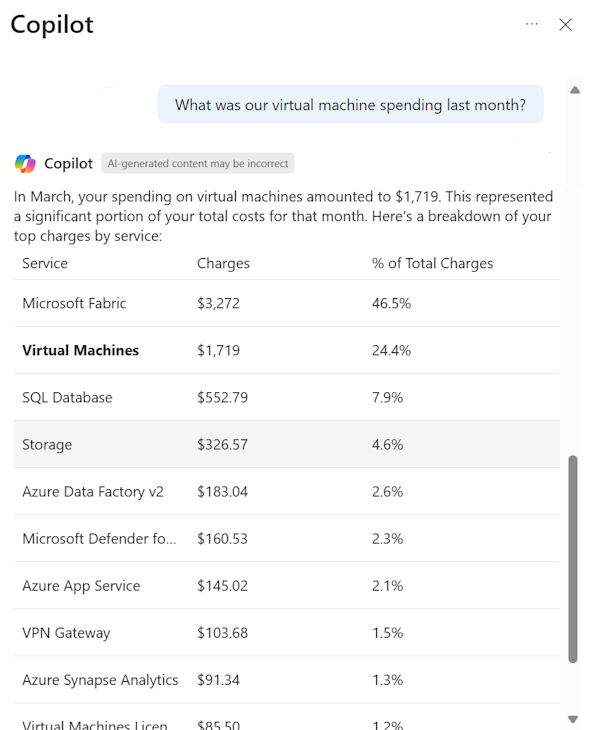The height and width of the screenshot is (730, 600).
Task: Click the Charges column header
Action: [x=223, y=263]
